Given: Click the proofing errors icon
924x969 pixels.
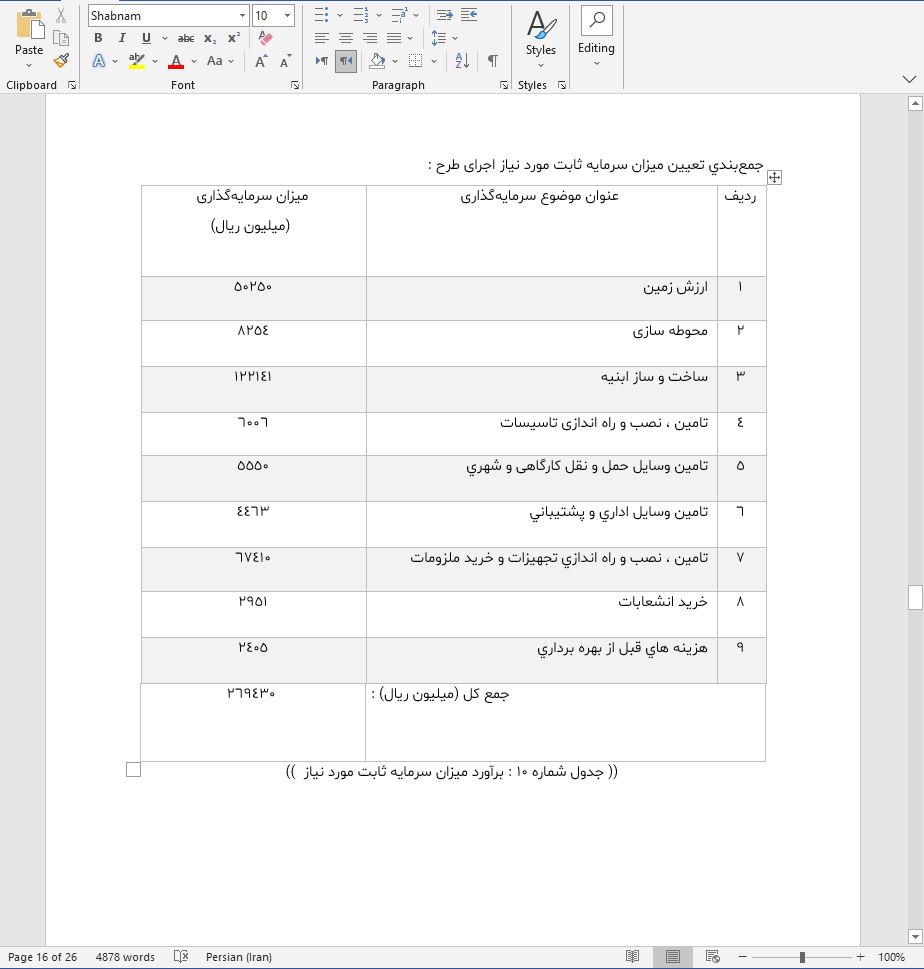Looking at the screenshot, I should pyautogui.click(x=180, y=957).
